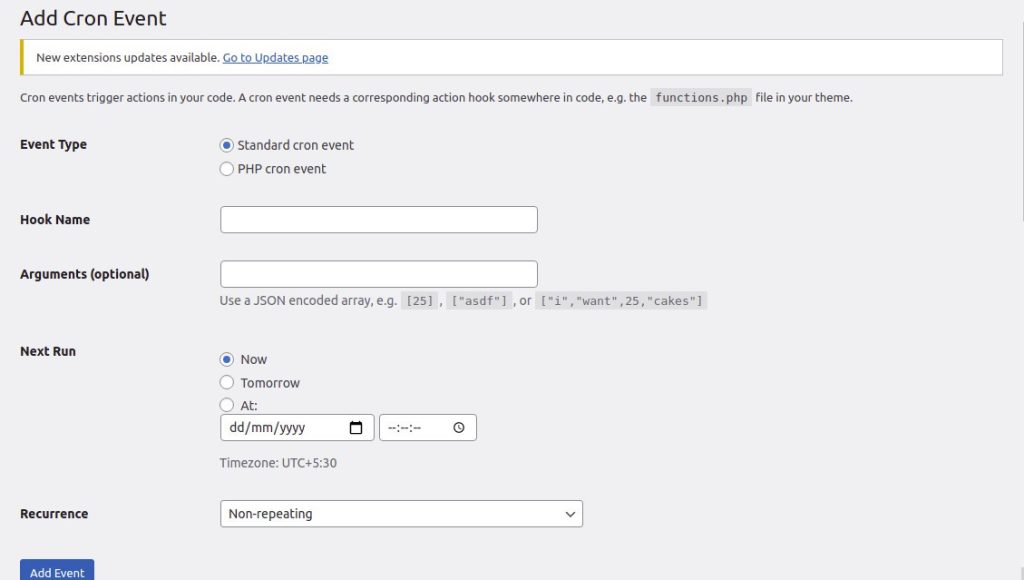Select the Standard cron event radio button
The image size is (1024, 580).
pyautogui.click(x=227, y=145)
